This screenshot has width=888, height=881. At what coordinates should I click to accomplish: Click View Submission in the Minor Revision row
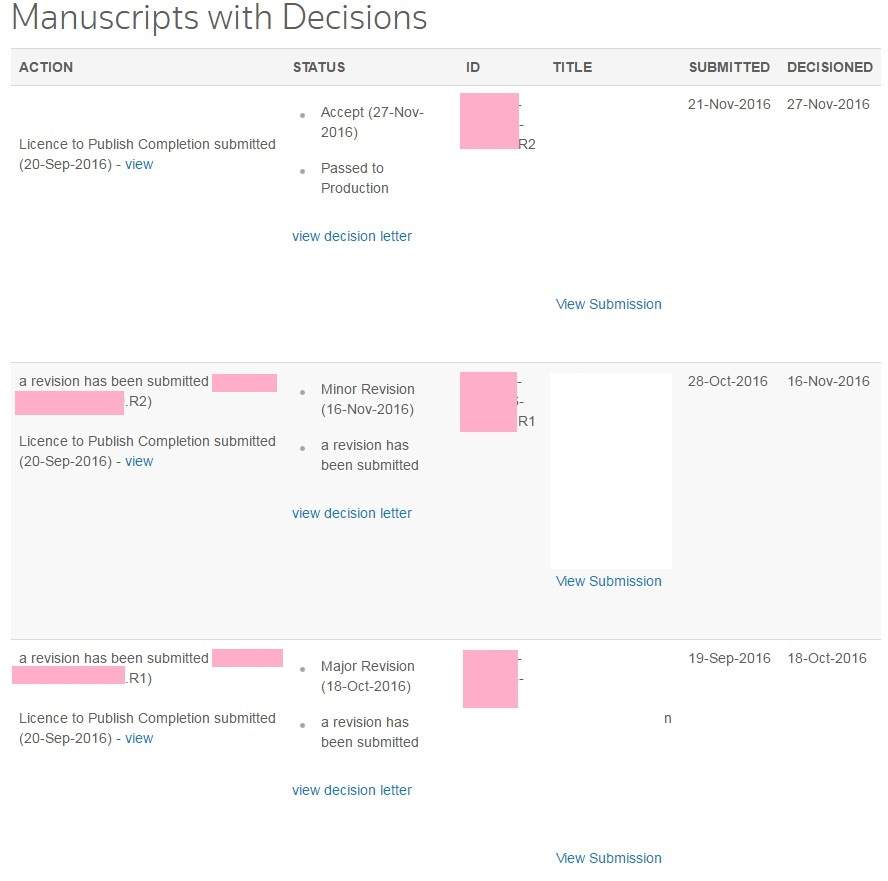coord(608,581)
